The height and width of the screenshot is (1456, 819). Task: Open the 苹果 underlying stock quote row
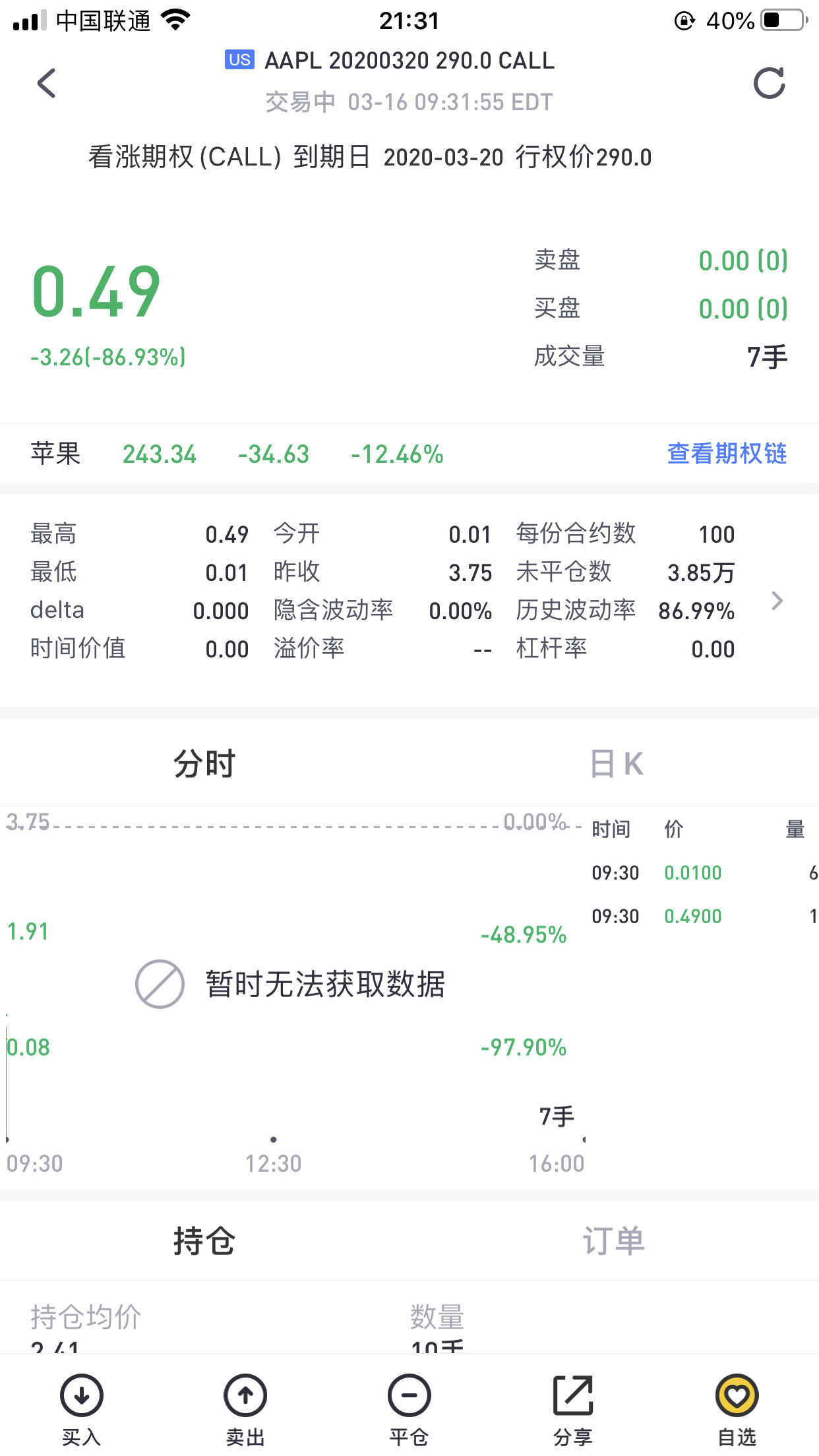(409, 454)
